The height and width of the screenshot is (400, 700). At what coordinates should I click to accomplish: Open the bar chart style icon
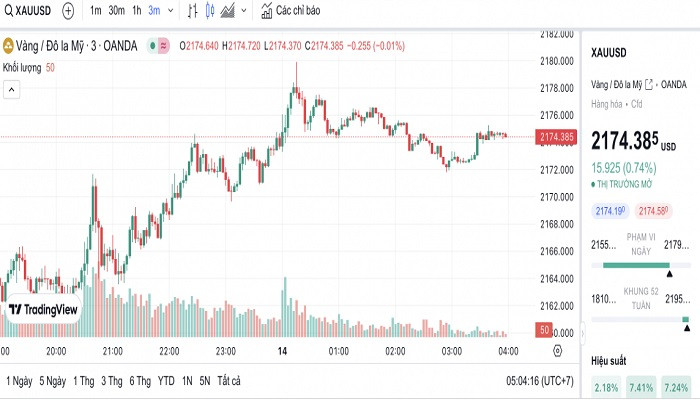(192, 12)
